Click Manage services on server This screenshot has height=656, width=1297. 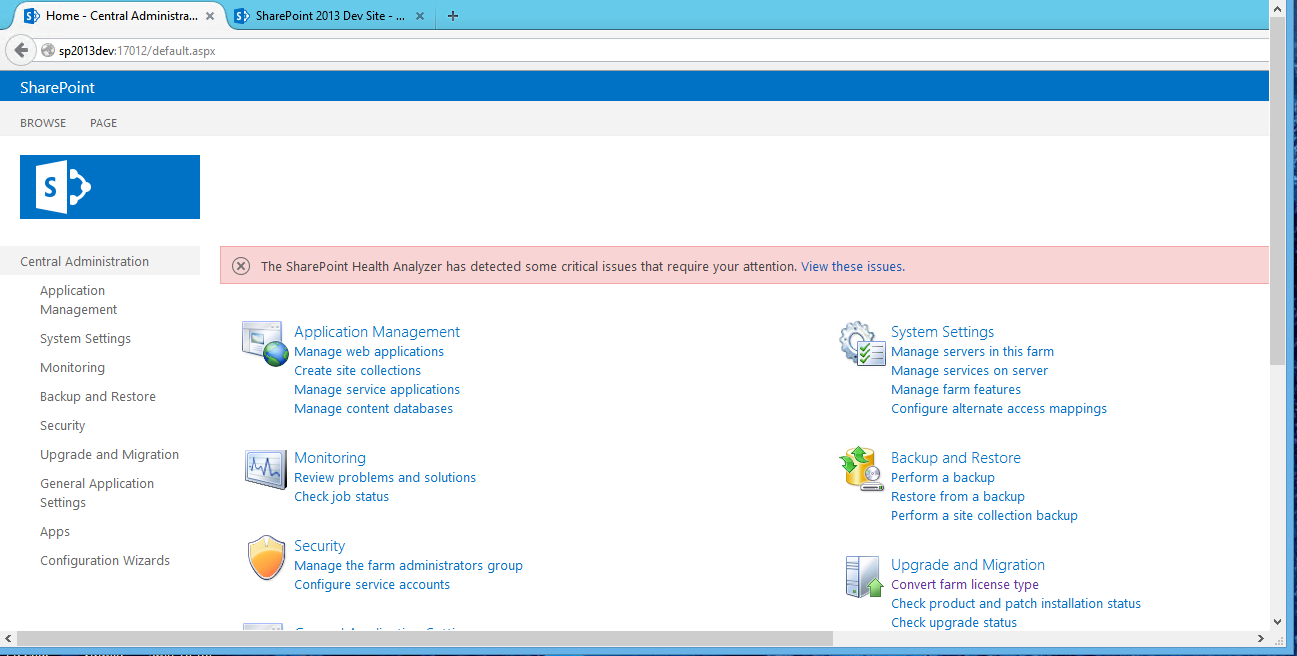[x=969, y=371]
